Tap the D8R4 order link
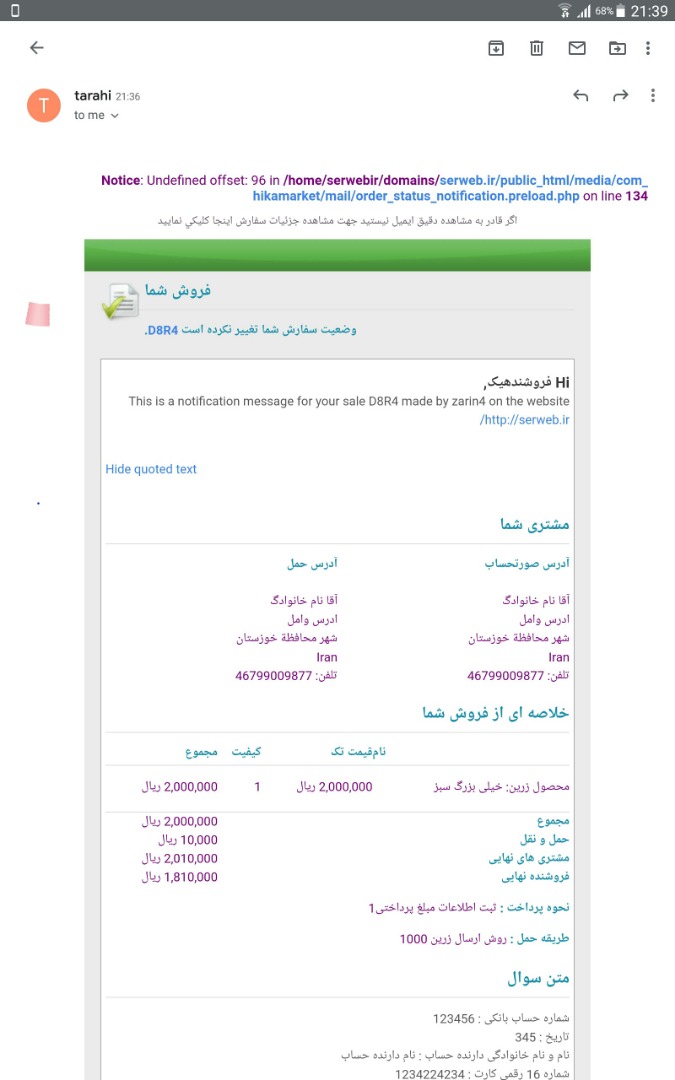 (159, 329)
